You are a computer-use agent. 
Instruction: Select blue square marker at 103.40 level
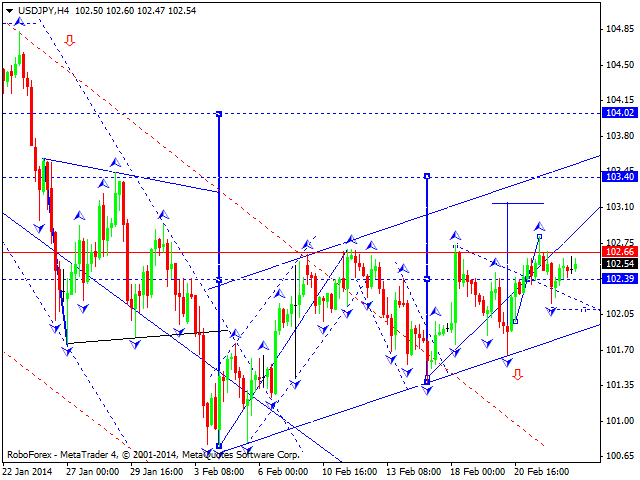(427, 177)
